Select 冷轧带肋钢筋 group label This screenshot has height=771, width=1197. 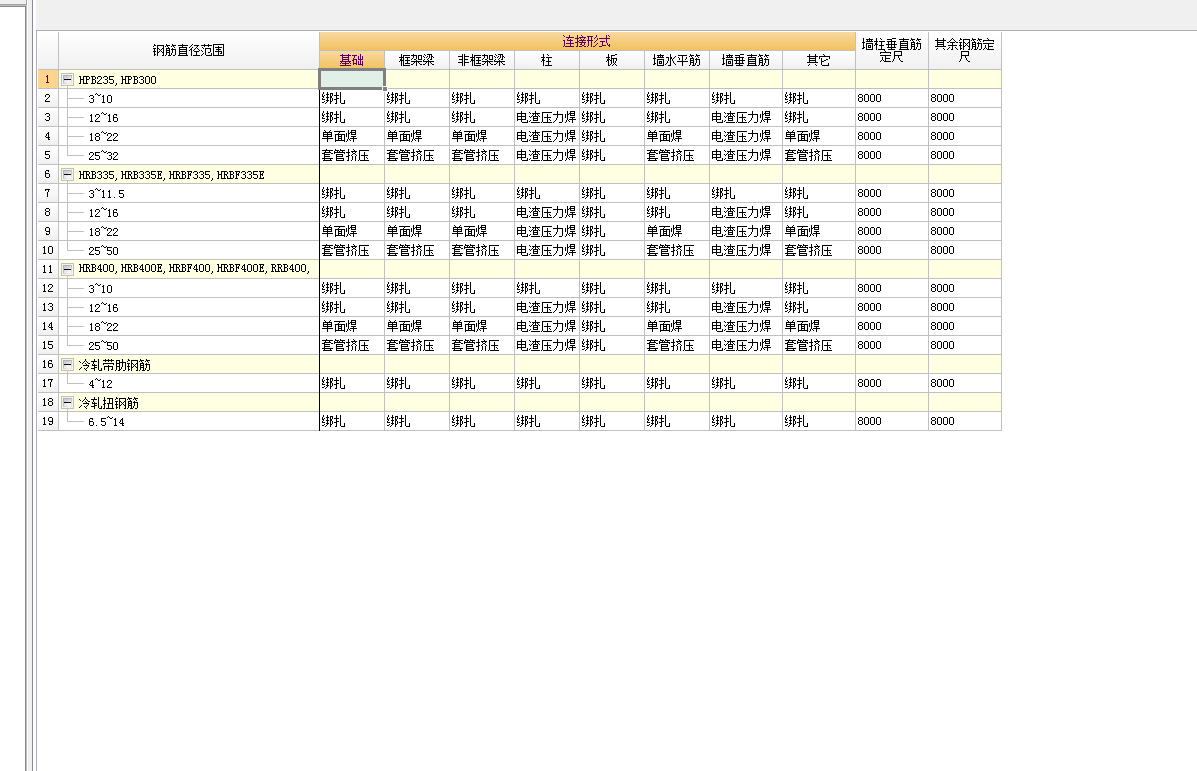[x=115, y=365]
